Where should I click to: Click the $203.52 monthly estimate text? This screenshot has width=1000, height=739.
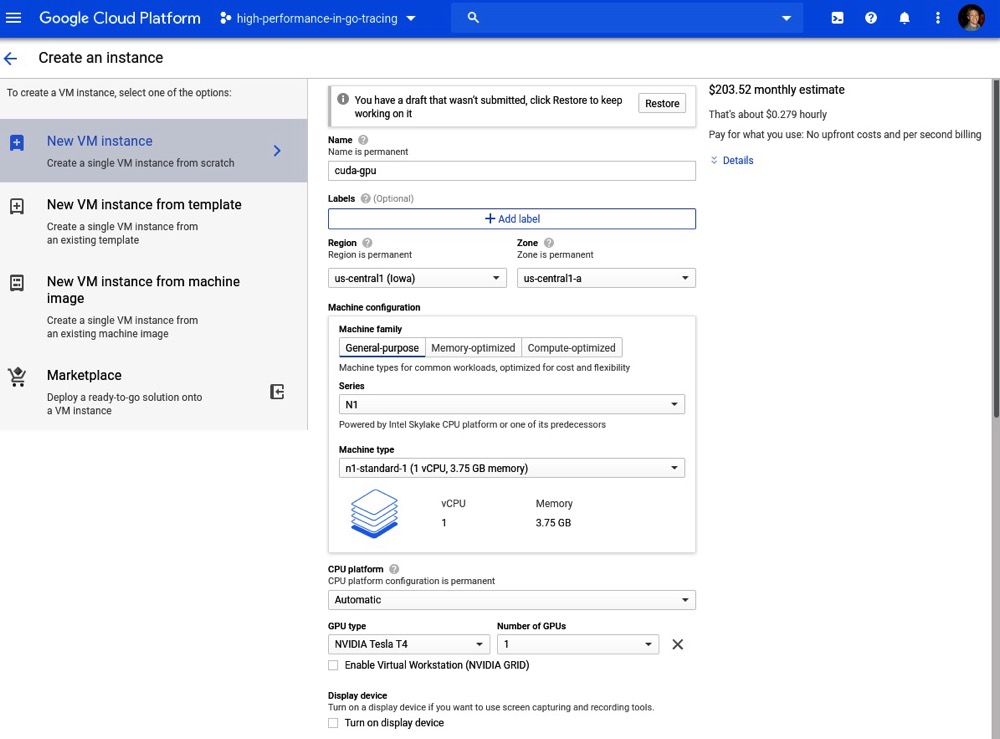[x=776, y=90]
